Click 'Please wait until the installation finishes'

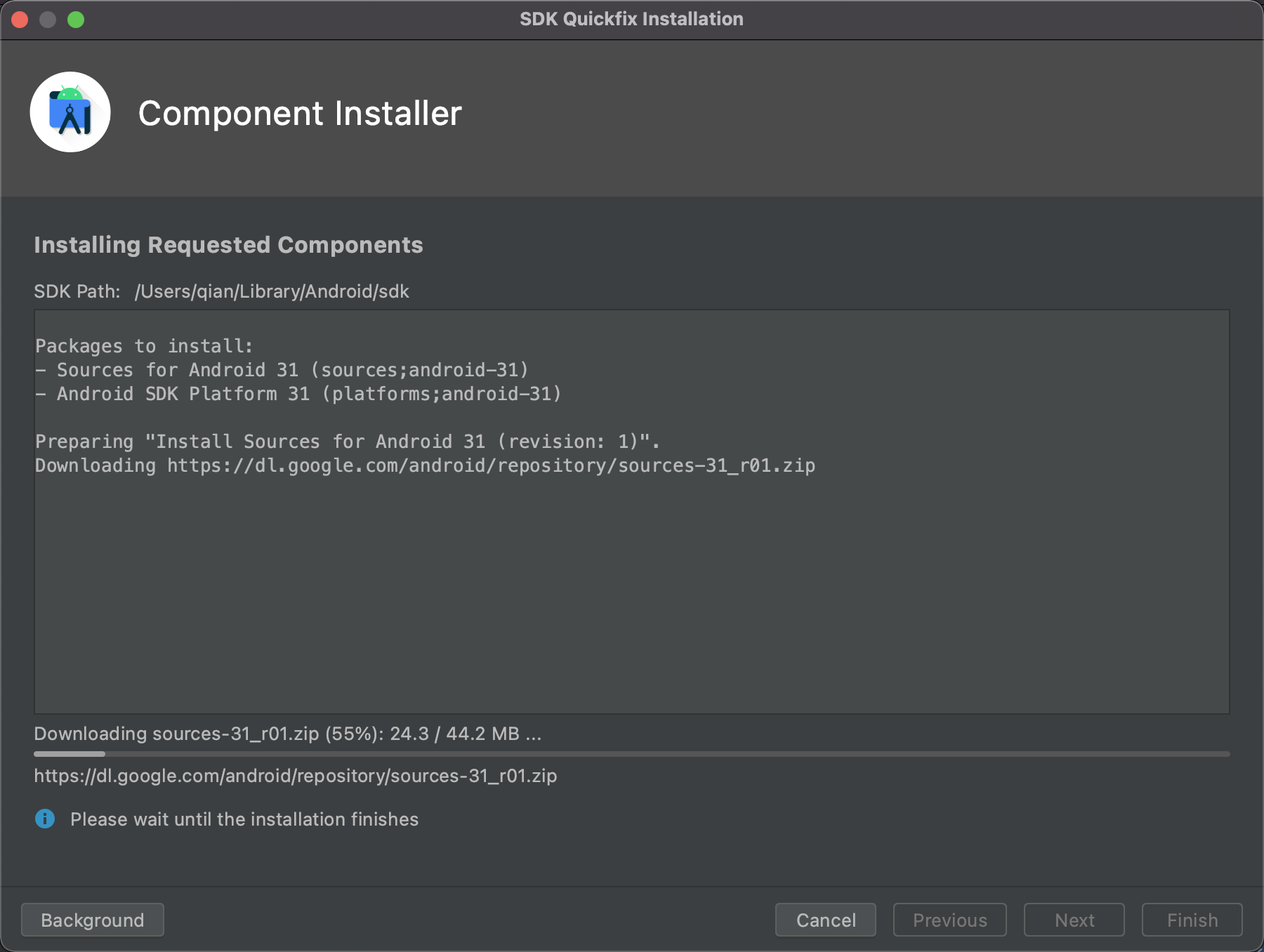[244, 819]
